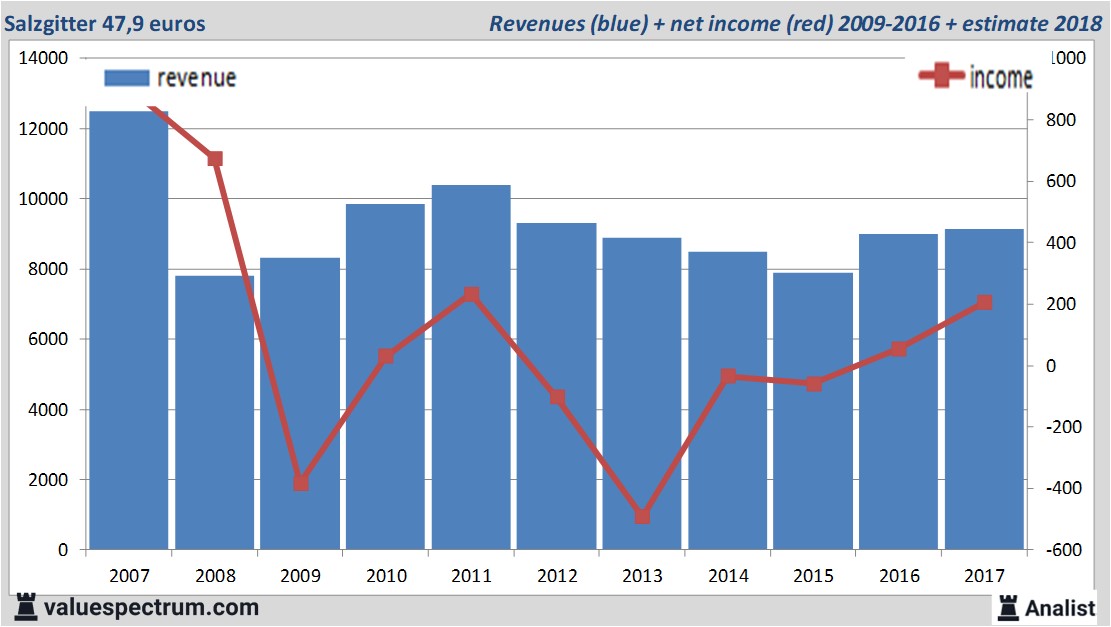Click the 2000 left axis label
The height and width of the screenshot is (627, 1111).
click(x=48, y=480)
